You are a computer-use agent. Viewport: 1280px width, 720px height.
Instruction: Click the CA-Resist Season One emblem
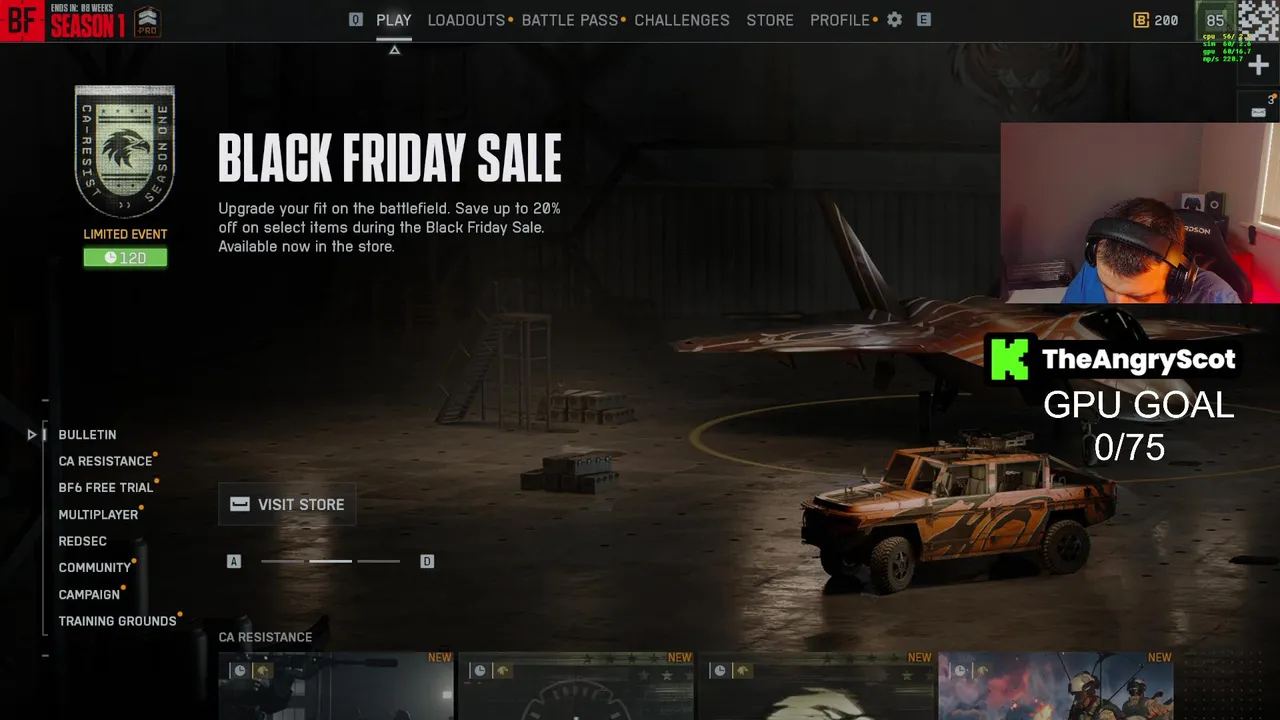click(x=125, y=151)
